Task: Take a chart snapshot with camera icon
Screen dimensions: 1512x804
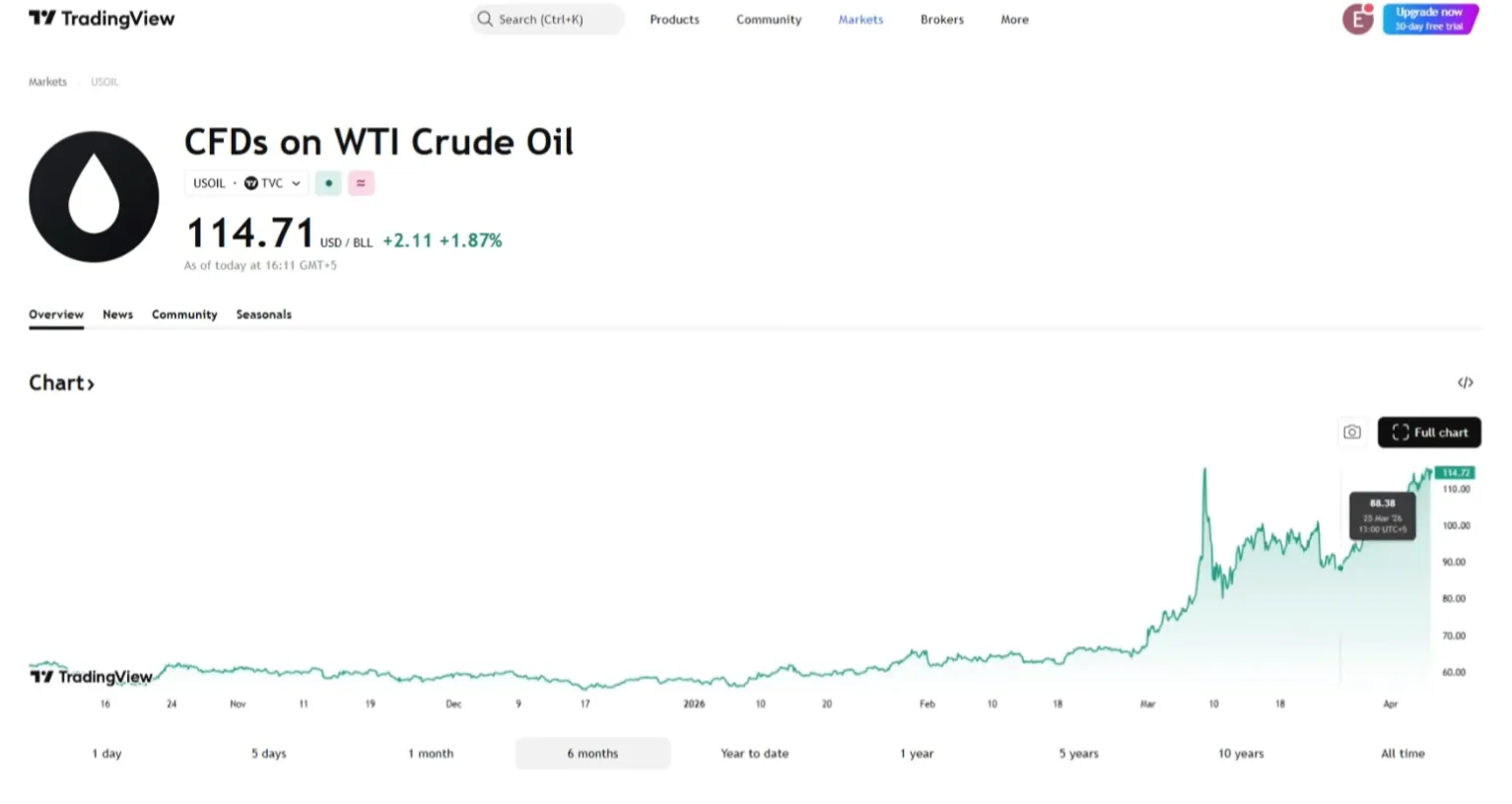Action: pyautogui.click(x=1352, y=433)
